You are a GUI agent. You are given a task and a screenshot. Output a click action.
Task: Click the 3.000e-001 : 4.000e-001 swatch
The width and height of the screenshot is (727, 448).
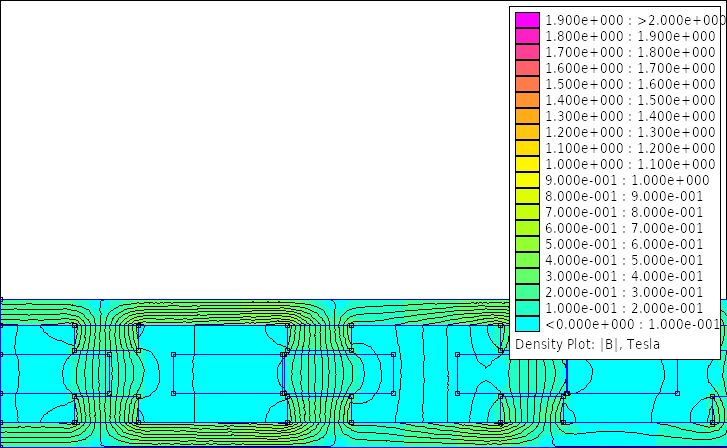[x=527, y=276]
